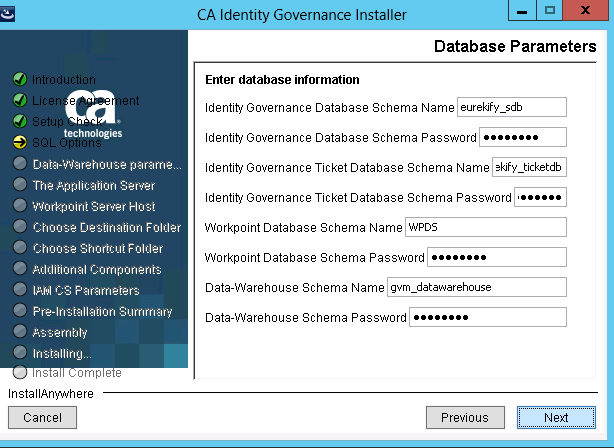Click the bullet beside Assembly step
Screen dimensions: 614x448
click(20, 331)
